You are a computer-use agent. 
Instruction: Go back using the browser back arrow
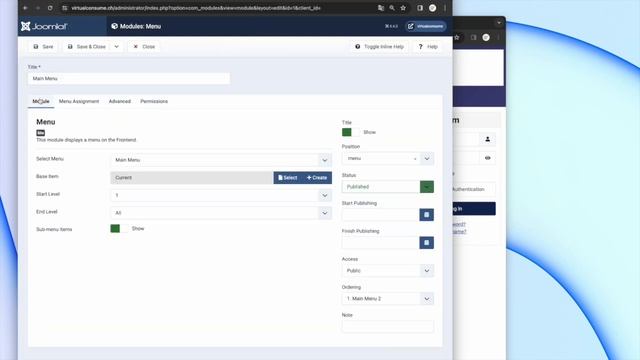25,8
